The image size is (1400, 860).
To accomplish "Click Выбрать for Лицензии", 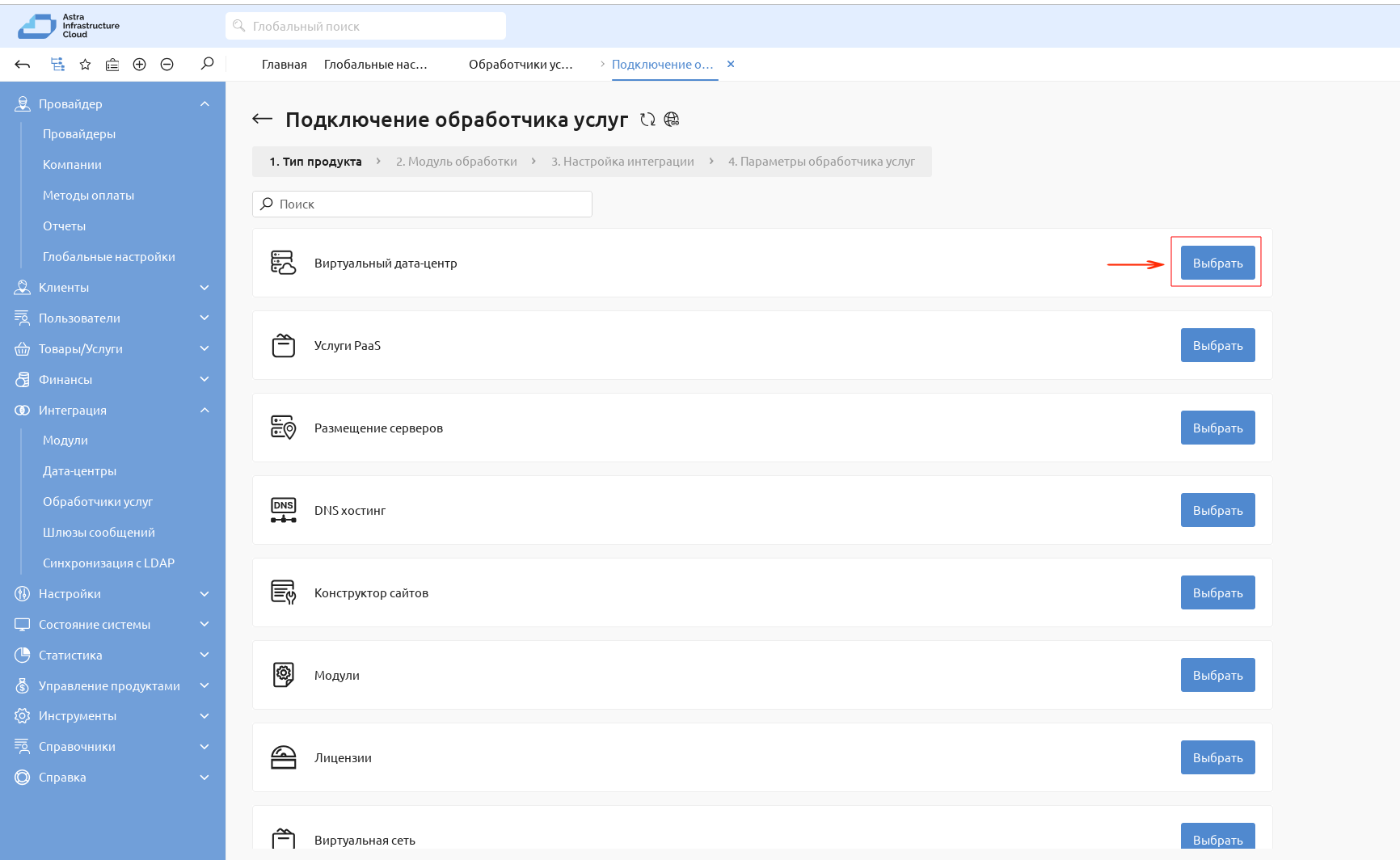I will pos(1218,757).
